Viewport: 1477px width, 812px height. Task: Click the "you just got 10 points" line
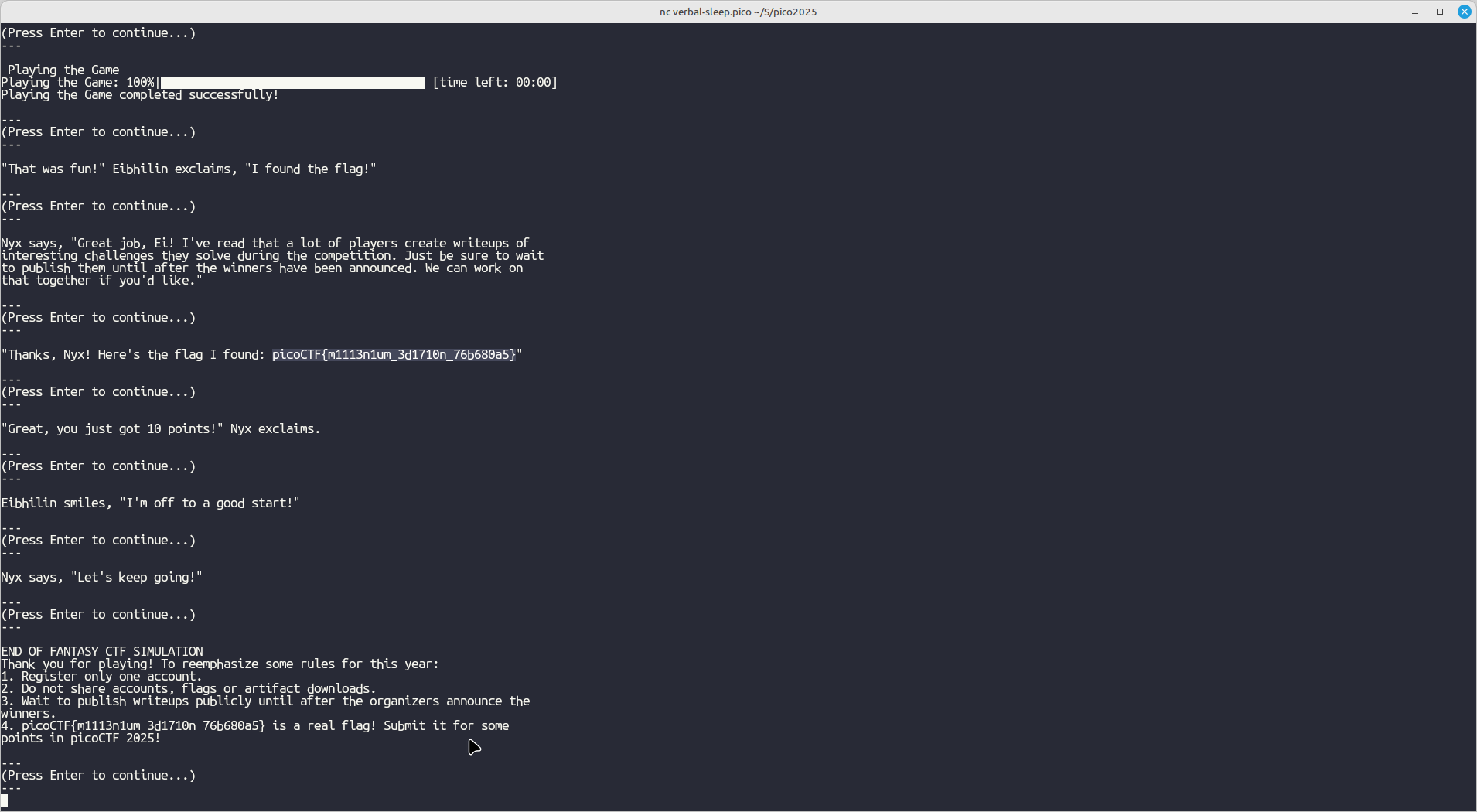tap(161, 429)
